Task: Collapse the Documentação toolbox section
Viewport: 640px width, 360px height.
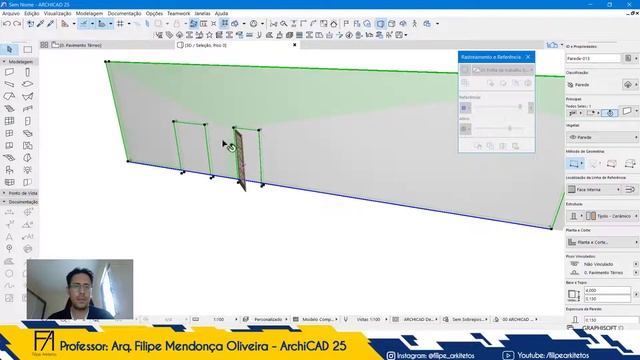Action: (x=4, y=202)
